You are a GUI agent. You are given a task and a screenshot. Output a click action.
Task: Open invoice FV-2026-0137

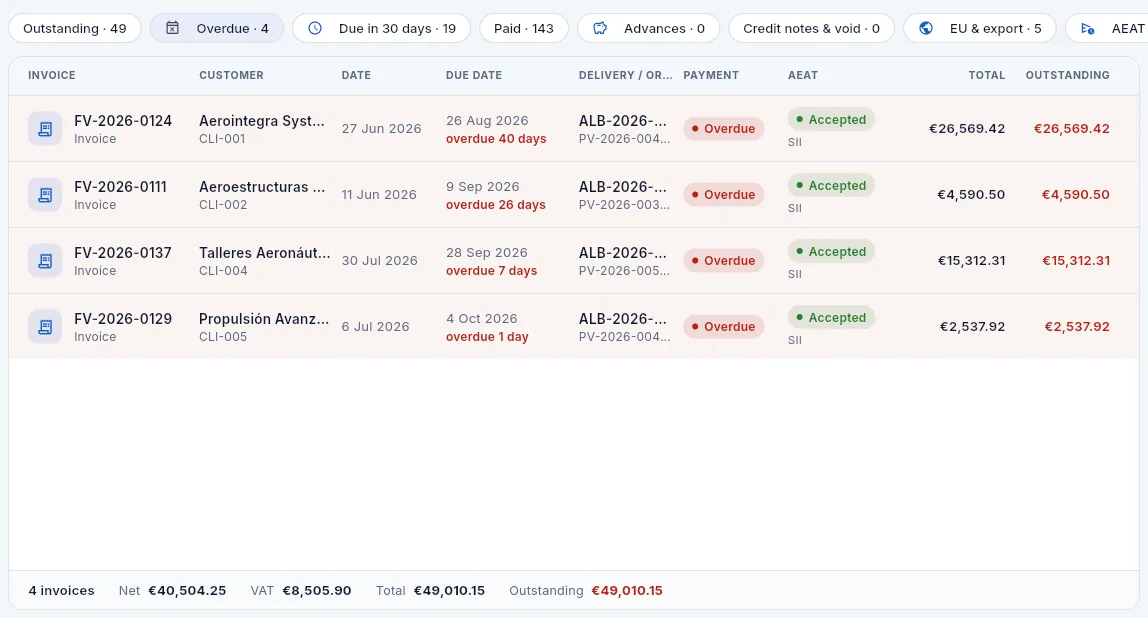coord(123,253)
